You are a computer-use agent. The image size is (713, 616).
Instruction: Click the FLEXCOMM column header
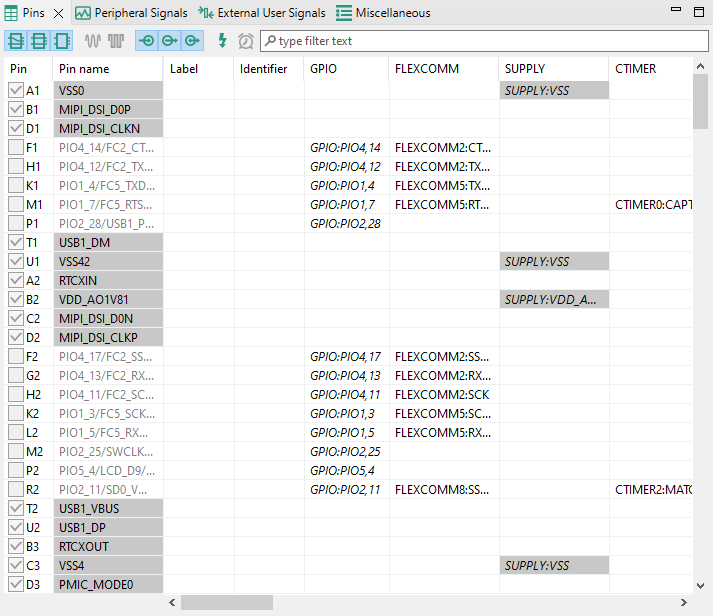pos(427,69)
